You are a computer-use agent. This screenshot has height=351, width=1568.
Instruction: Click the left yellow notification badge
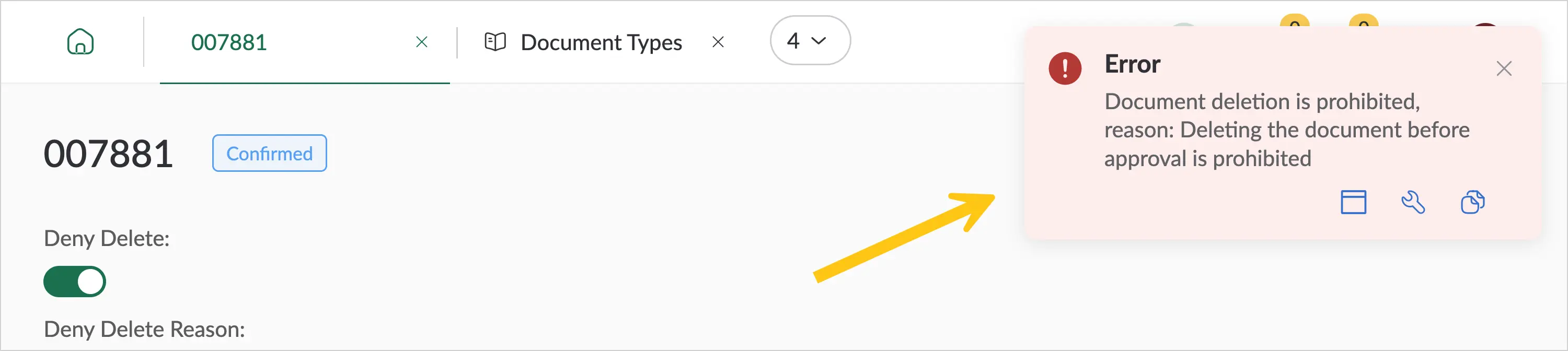pos(1294,21)
